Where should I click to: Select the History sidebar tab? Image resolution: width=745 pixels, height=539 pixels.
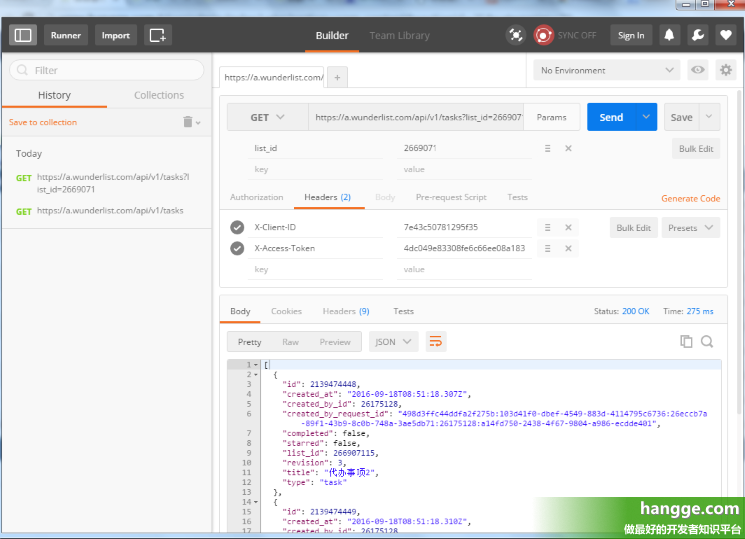[x=54, y=95]
